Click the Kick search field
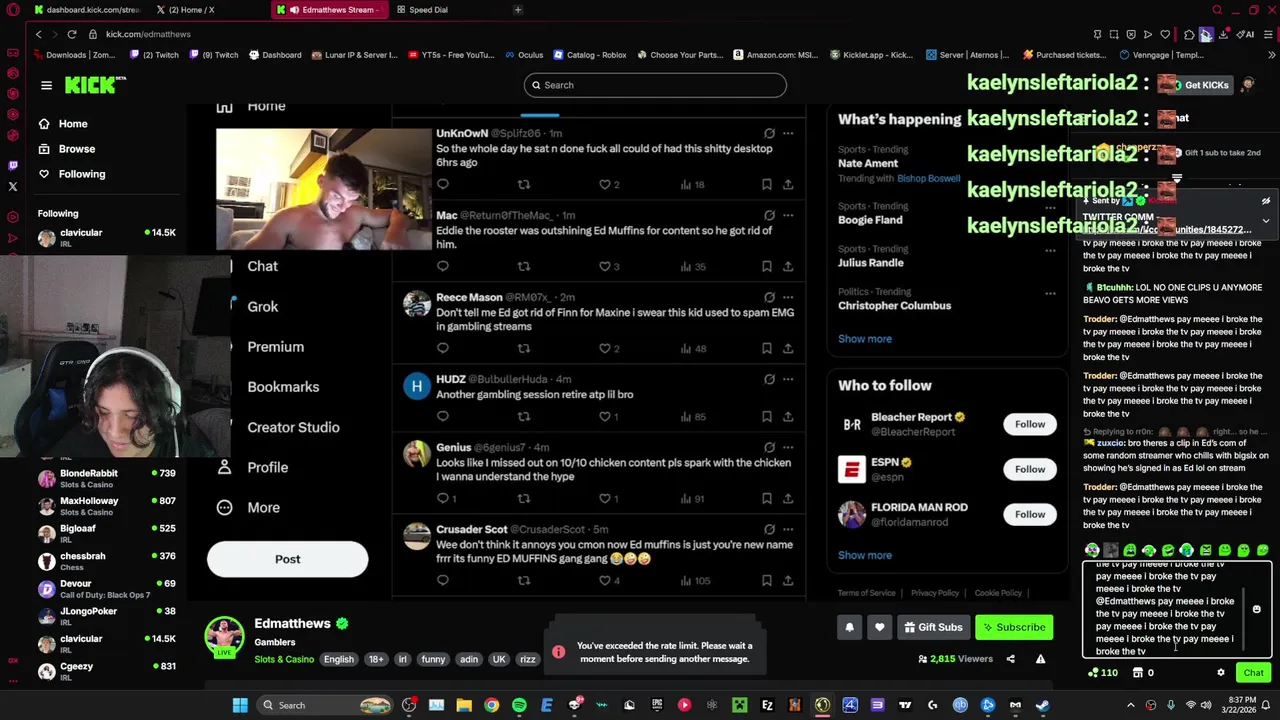 (655, 85)
